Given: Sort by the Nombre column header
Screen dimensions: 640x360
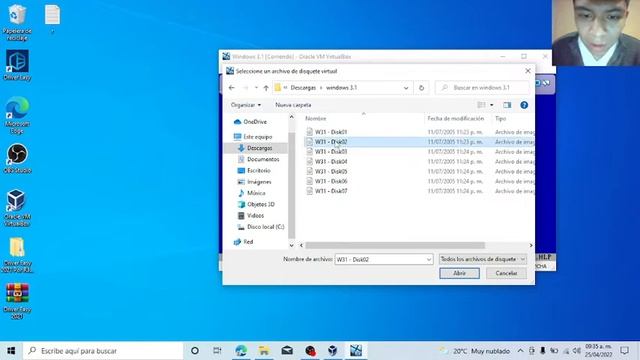Looking at the screenshot, I should [x=316, y=118].
